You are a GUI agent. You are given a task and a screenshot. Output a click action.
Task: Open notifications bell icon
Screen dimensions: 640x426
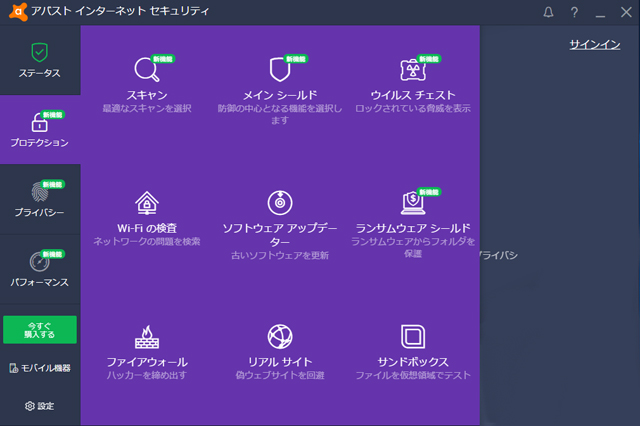tap(549, 12)
